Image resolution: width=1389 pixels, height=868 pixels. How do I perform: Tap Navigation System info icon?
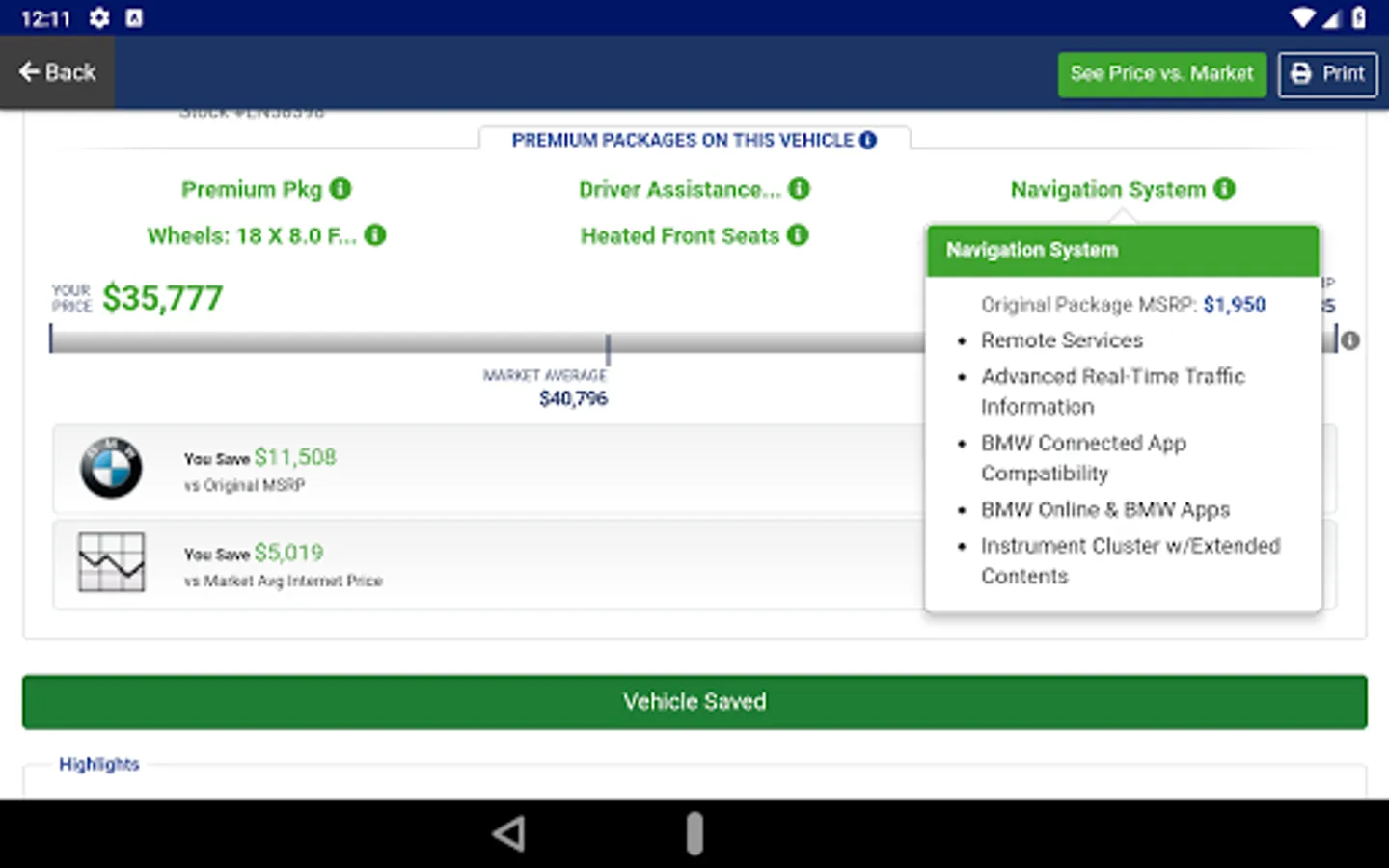[x=1224, y=189]
